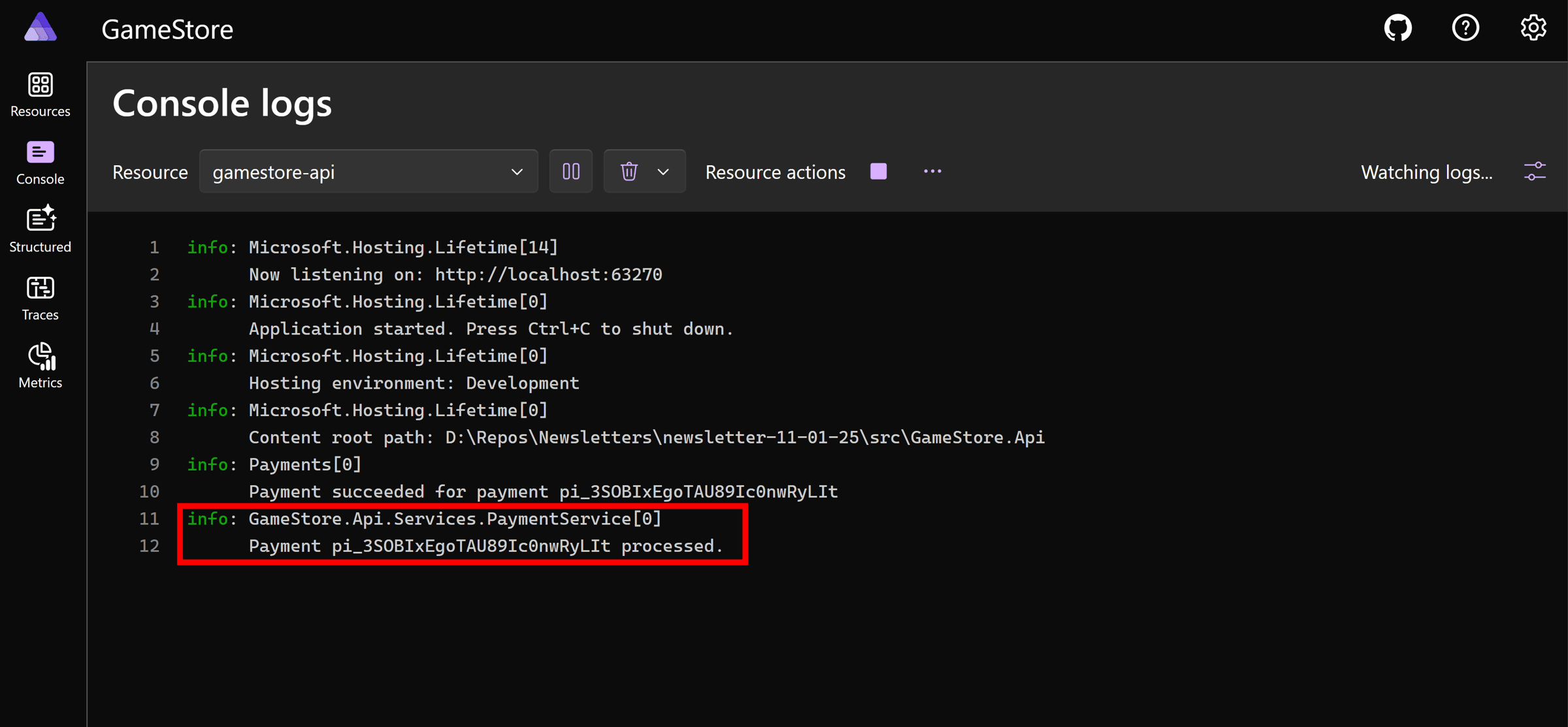The image size is (1568, 727).
Task: Click the help question mark icon
Action: click(1465, 28)
